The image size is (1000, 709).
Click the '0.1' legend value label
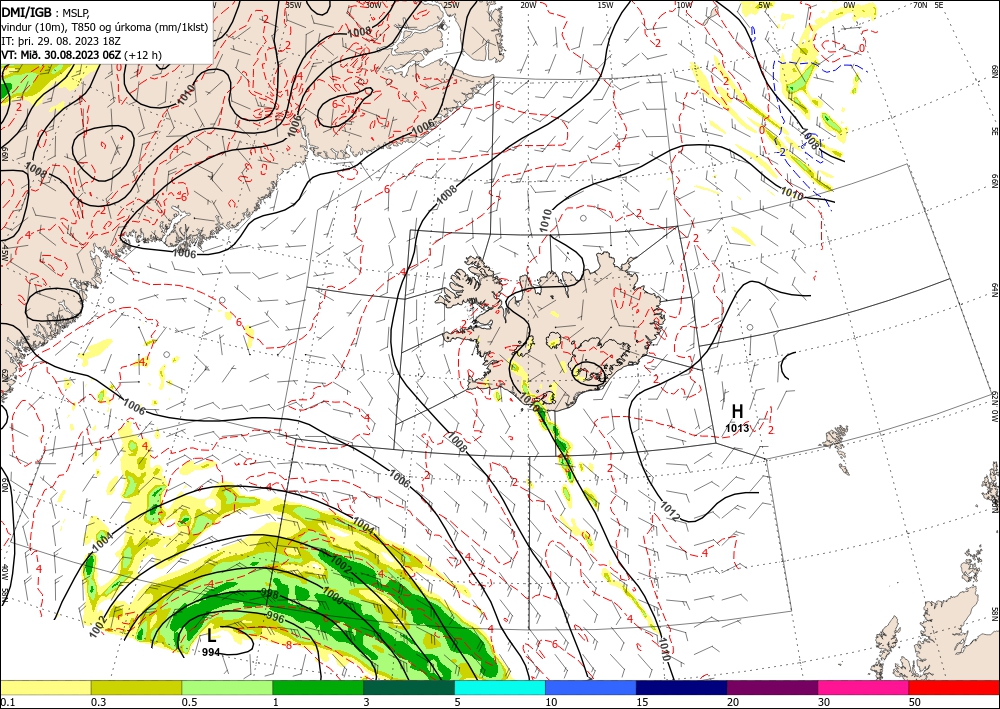click(x=6, y=702)
